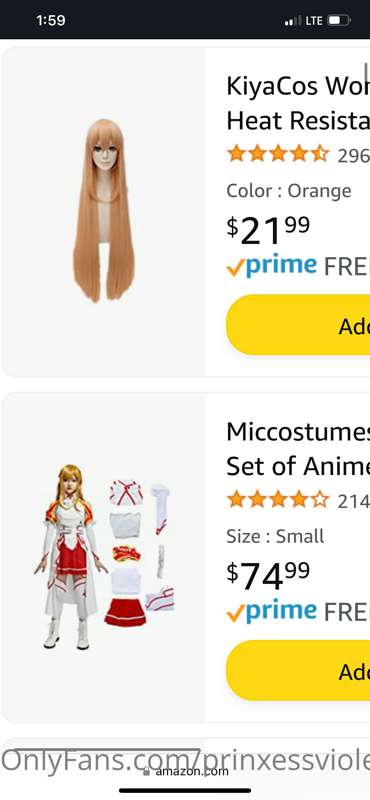Open the 296 reviews count link
Viewport: 370px width, 800px height.
(x=353, y=155)
